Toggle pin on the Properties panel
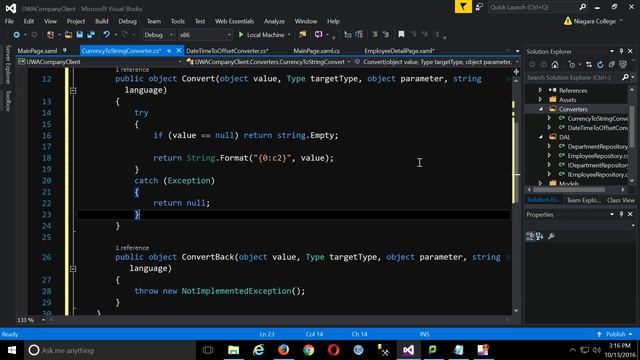 pos(621,214)
